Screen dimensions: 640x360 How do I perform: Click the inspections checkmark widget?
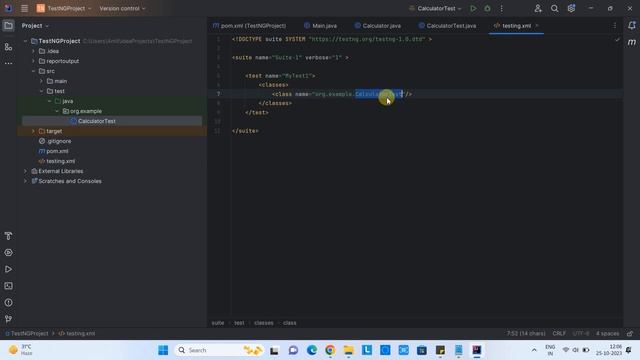(617, 40)
